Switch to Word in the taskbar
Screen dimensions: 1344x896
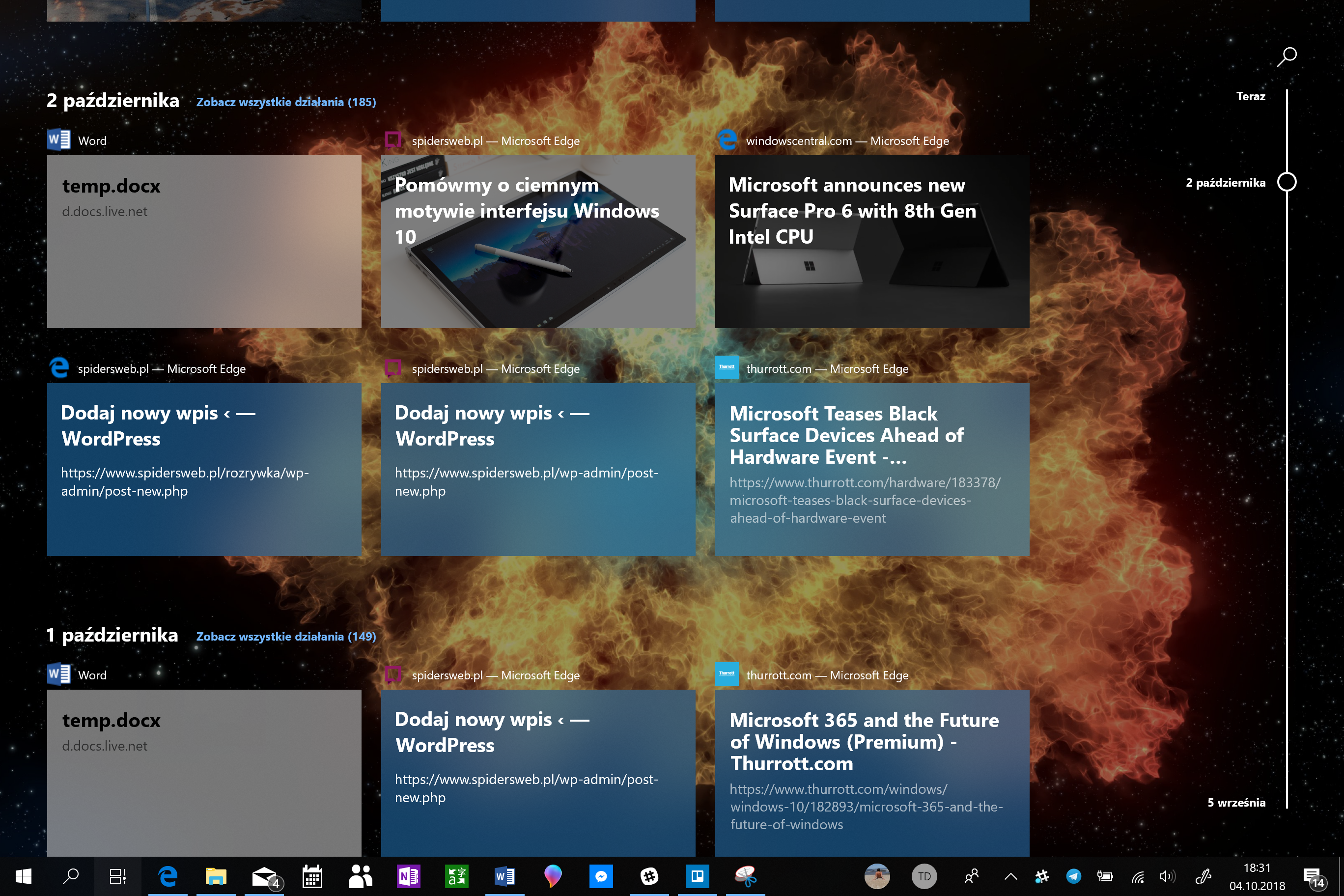505,876
